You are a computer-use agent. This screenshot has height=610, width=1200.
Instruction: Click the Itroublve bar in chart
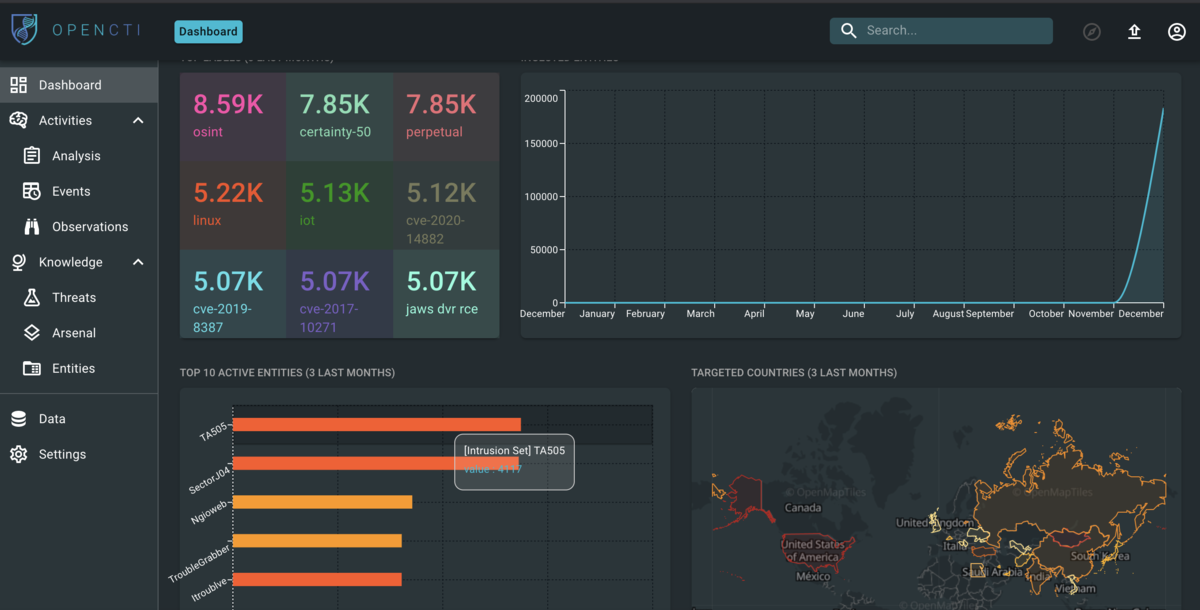coord(317,579)
